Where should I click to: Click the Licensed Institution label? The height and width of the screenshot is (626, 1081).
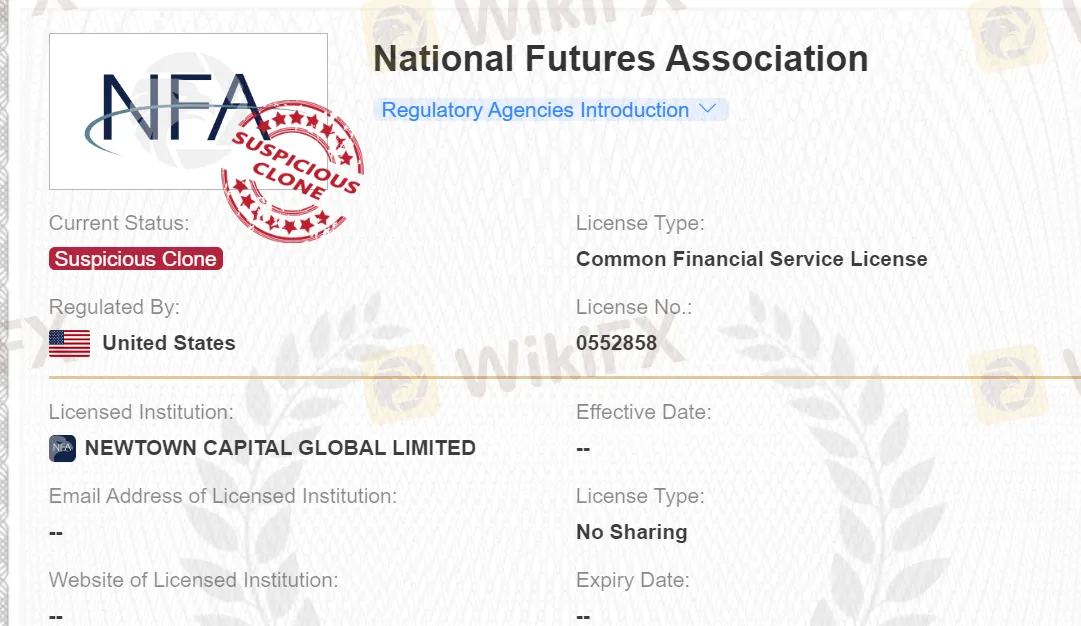141,412
